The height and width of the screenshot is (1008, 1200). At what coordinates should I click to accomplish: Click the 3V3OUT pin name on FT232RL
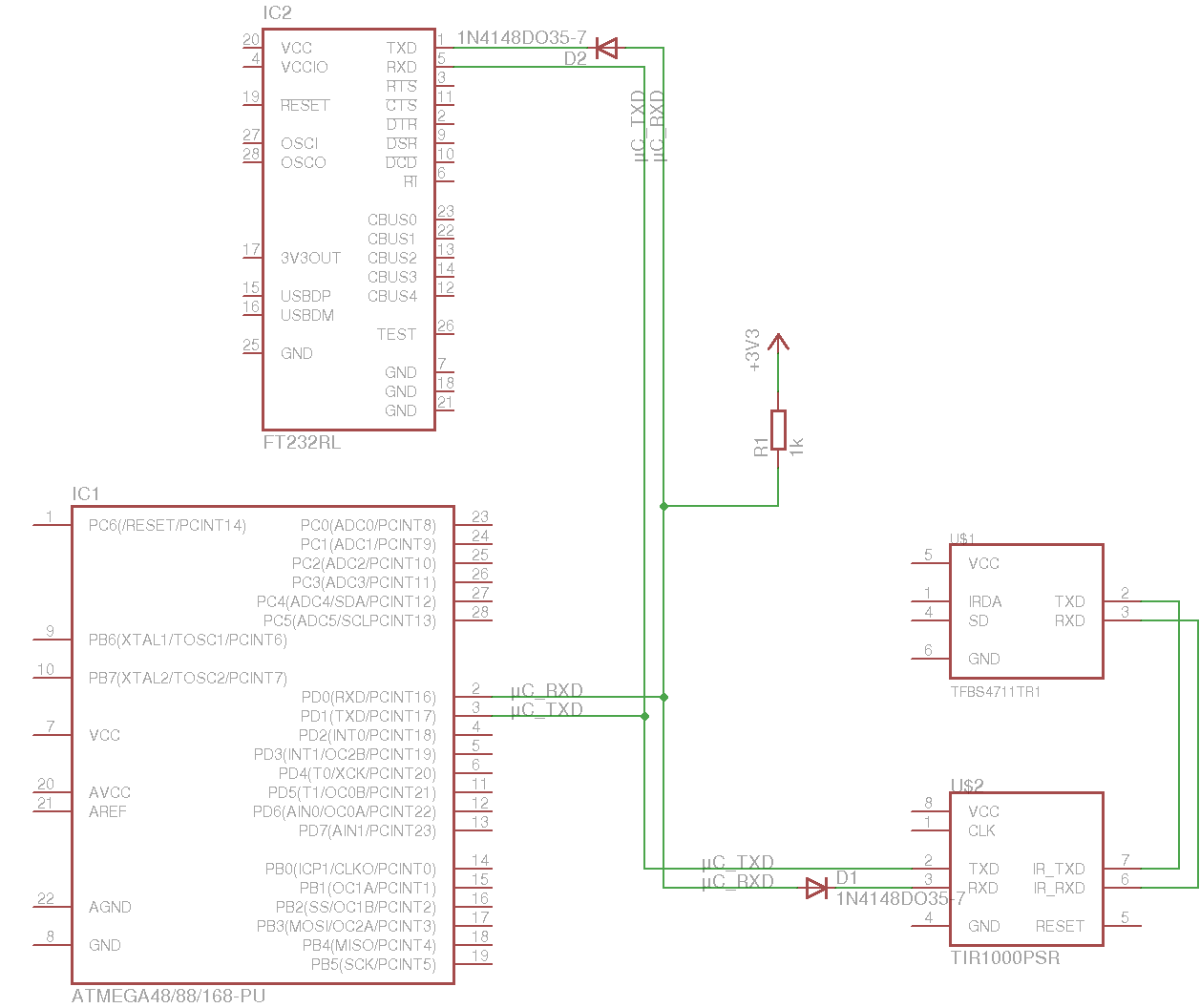(310, 258)
